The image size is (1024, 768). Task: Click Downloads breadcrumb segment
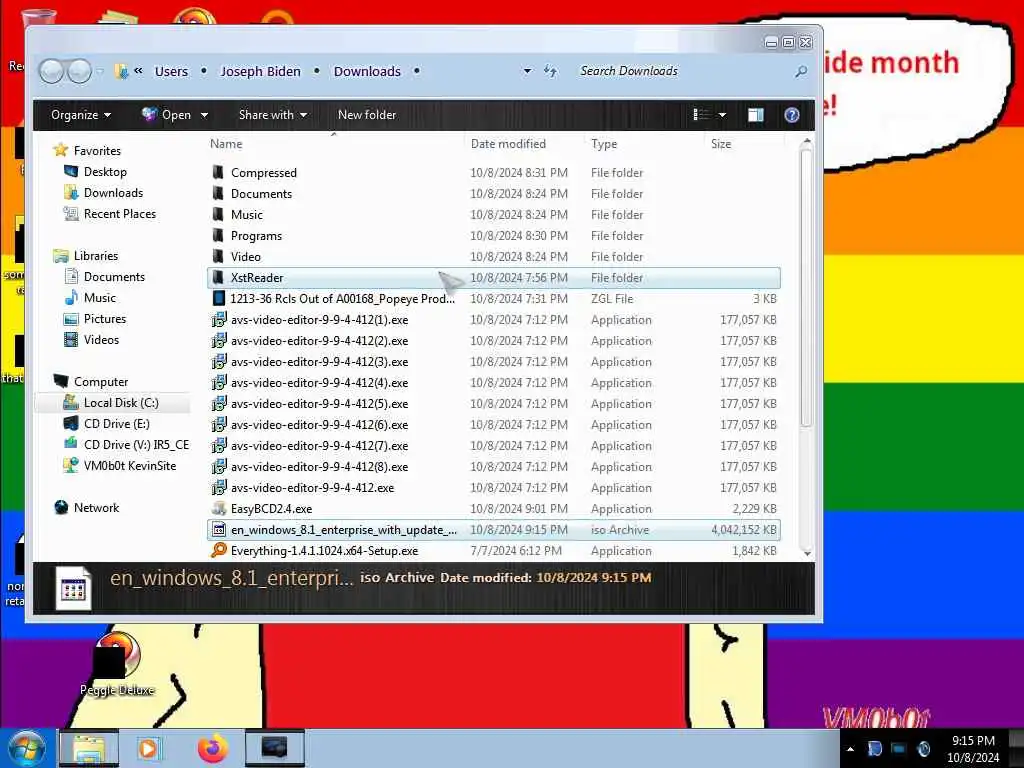367,71
